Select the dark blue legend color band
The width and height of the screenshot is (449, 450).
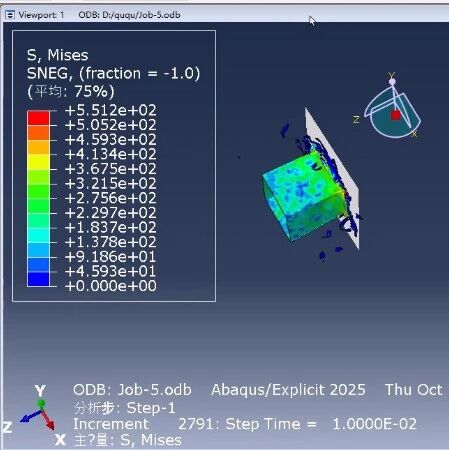(x=38, y=279)
